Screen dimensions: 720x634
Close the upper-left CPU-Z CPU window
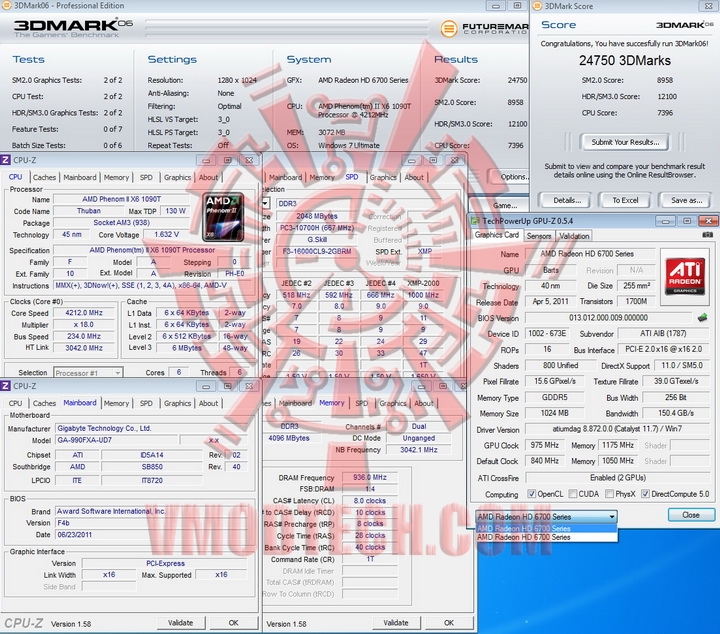tap(249, 160)
